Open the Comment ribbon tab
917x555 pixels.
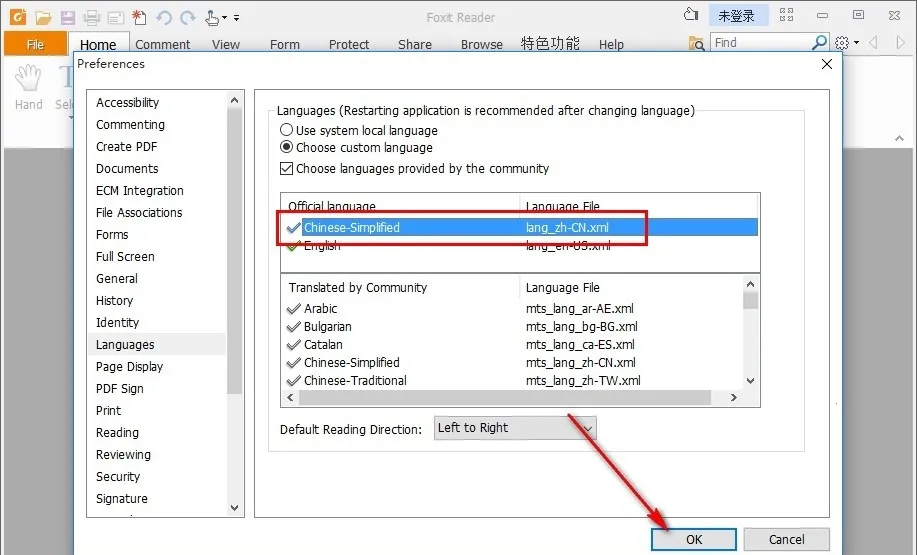point(163,44)
